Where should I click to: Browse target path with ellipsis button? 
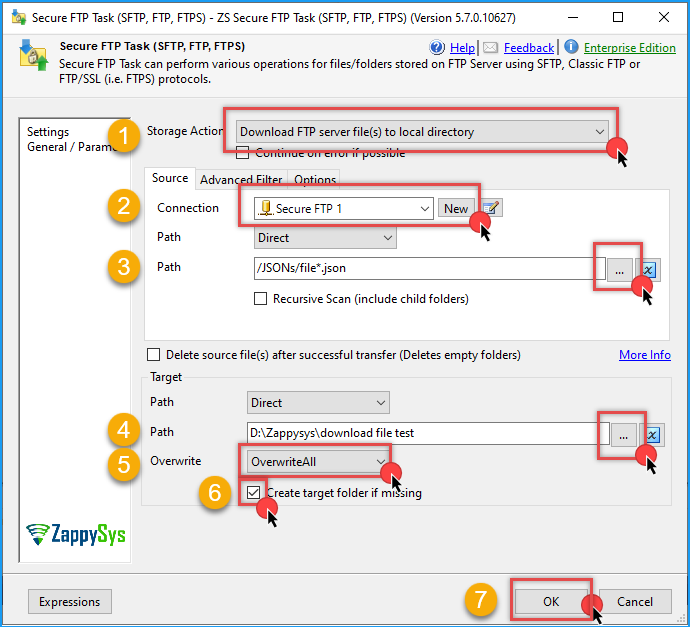[624, 435]
